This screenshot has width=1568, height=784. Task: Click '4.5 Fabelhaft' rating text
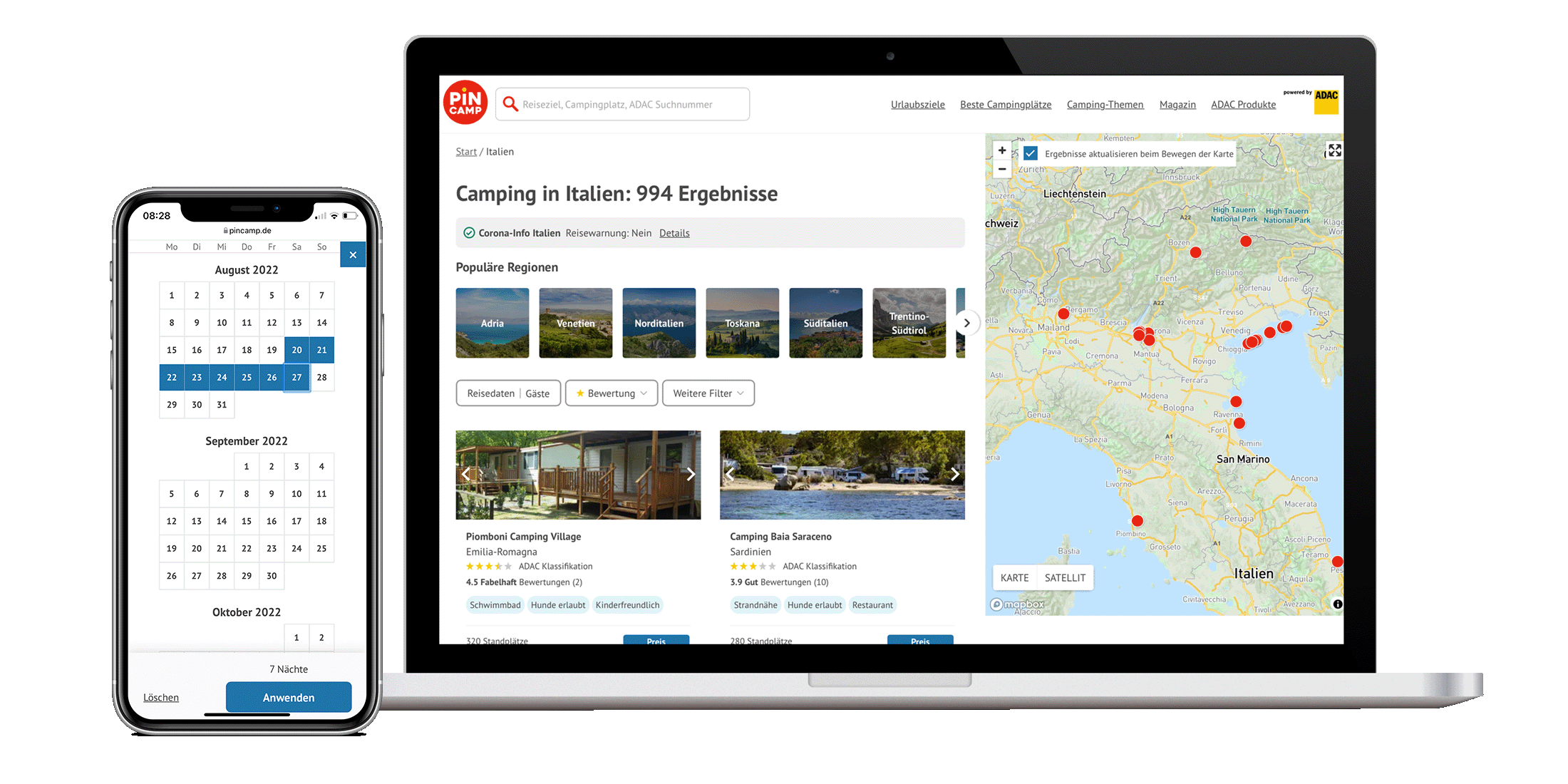(491, 582)
